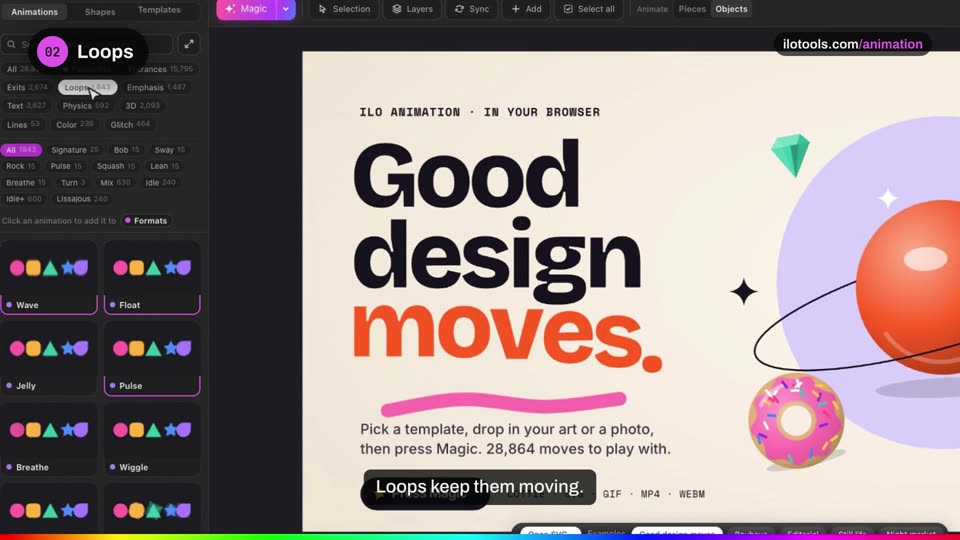Filter by Color category chip
The image size is (960, 540).
click(75, 124)
